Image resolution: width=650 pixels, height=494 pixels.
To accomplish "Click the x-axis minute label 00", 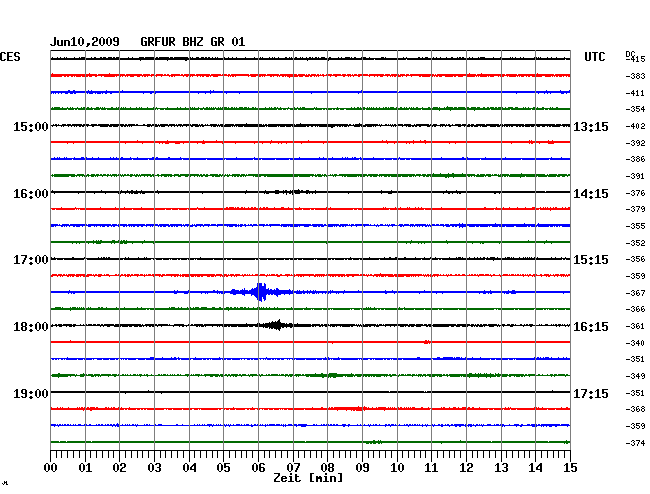I will (x=51, y=468).
